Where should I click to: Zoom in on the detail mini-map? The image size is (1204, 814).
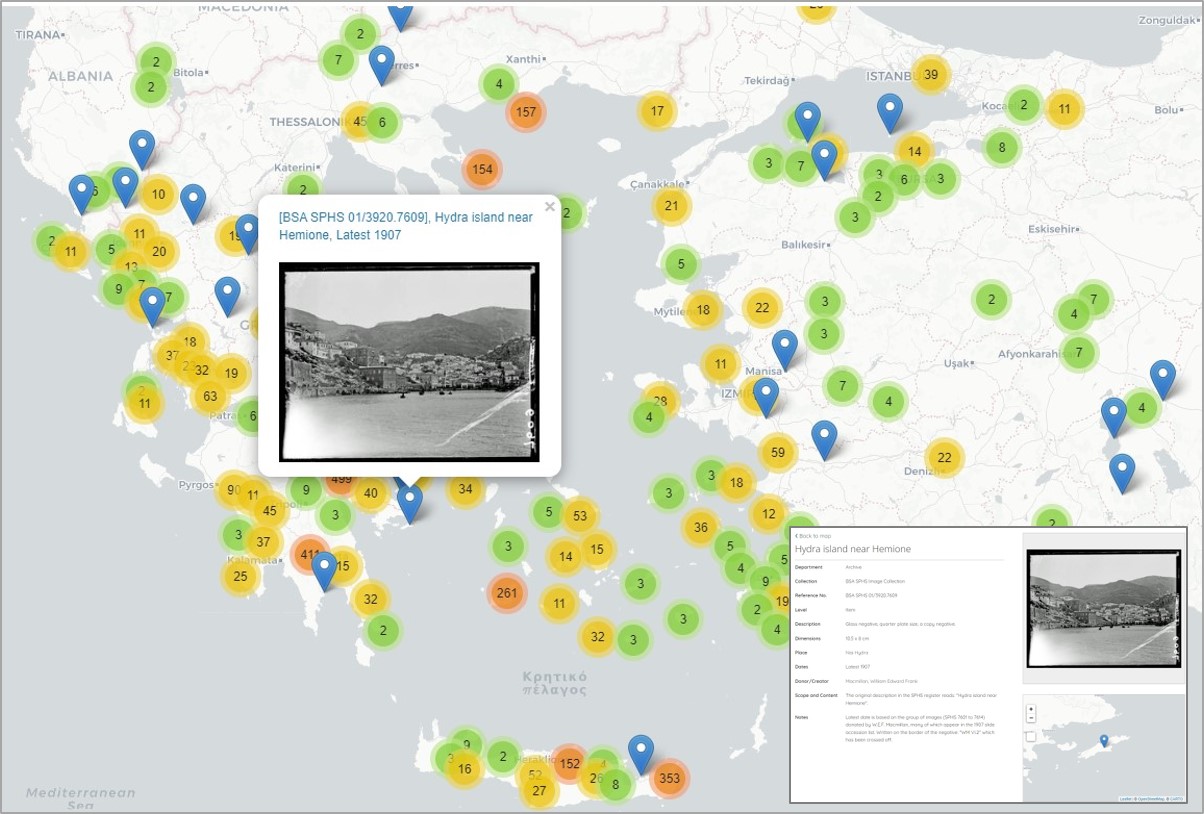coord(1031,709)
